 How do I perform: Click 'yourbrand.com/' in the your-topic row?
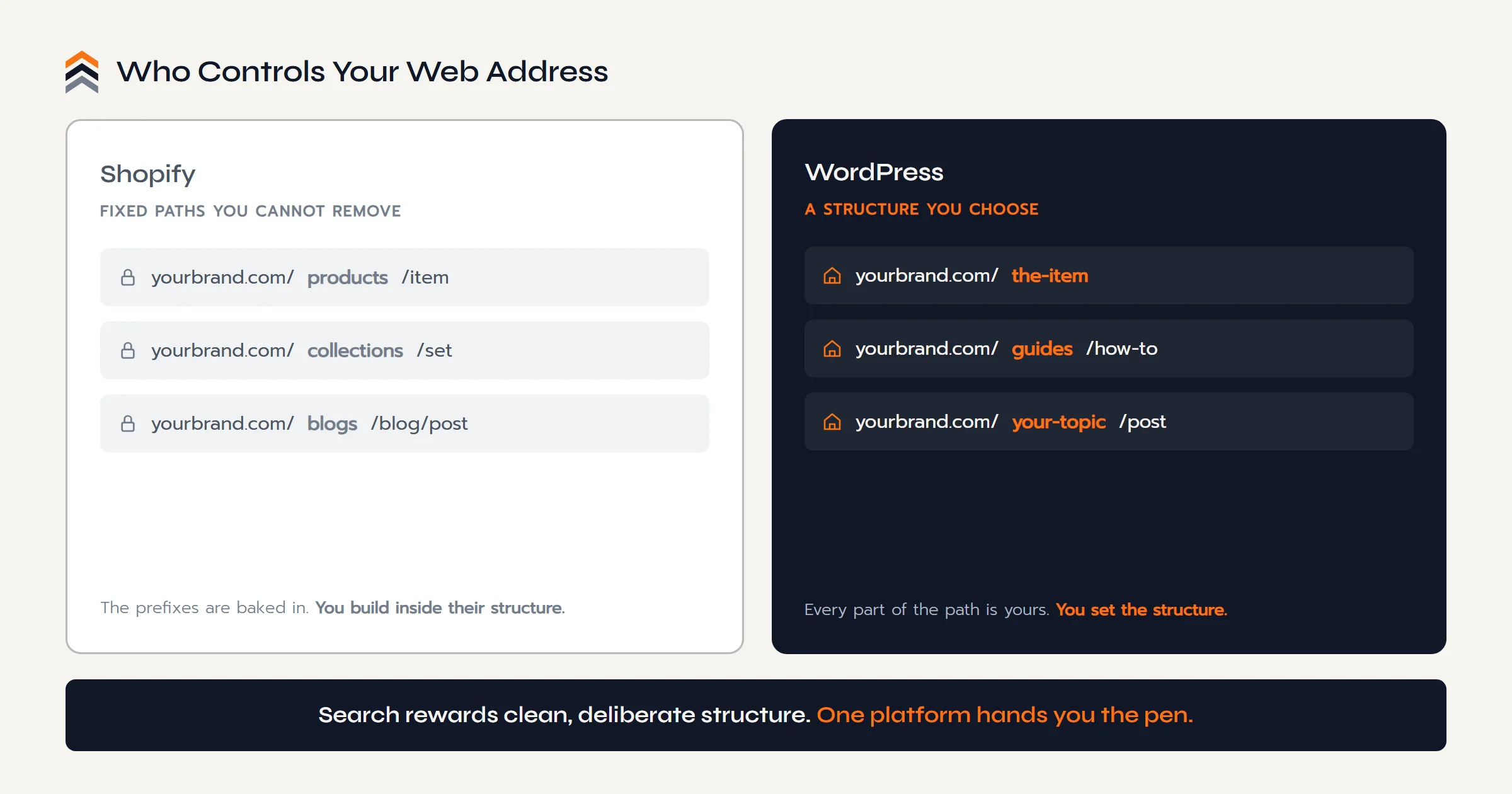tap(927, 422)
